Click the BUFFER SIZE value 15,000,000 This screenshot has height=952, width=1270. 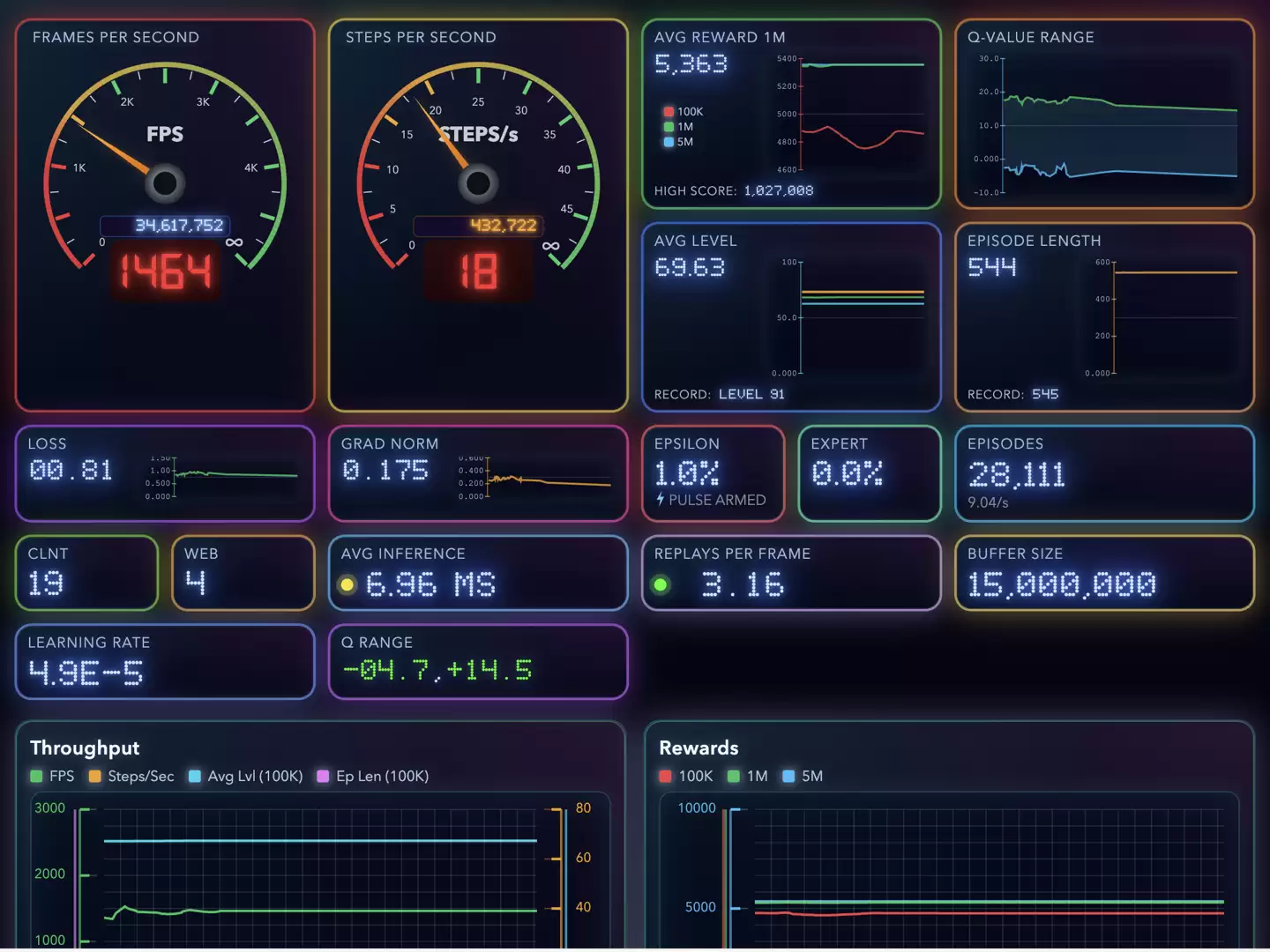pos(1062,584)
